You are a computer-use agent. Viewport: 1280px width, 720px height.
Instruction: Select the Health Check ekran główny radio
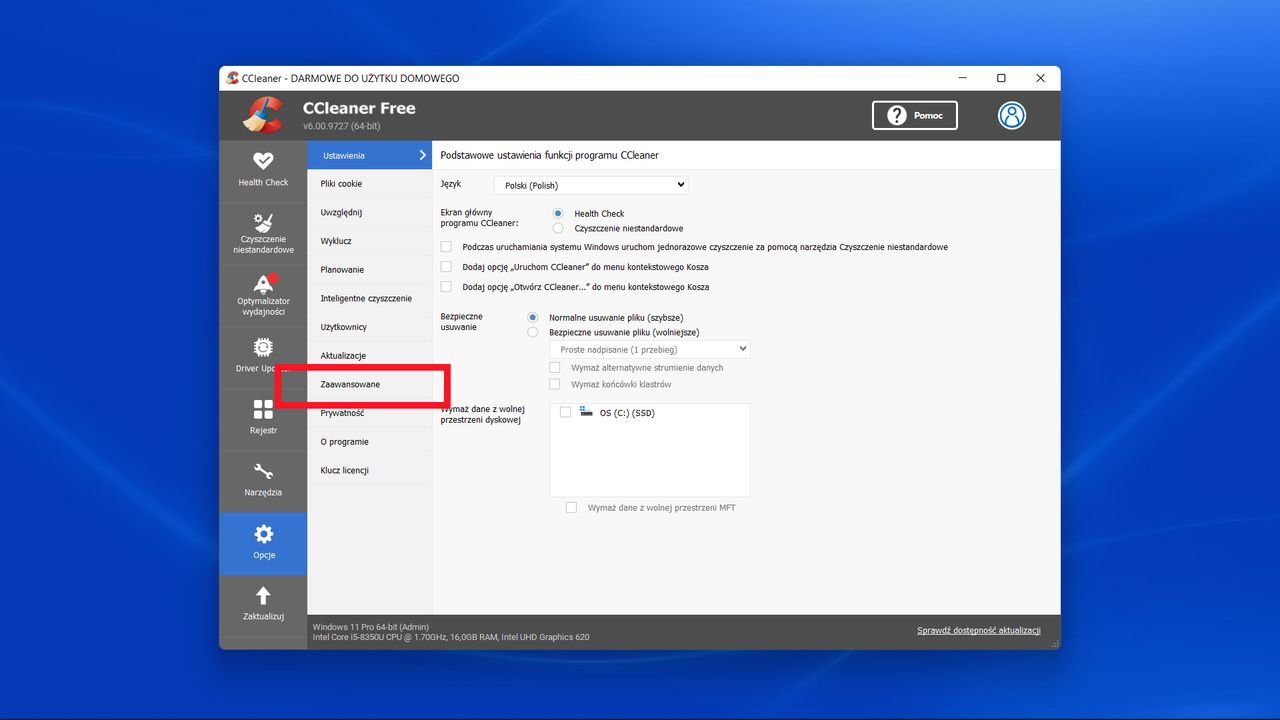click(x=558, y=213)
